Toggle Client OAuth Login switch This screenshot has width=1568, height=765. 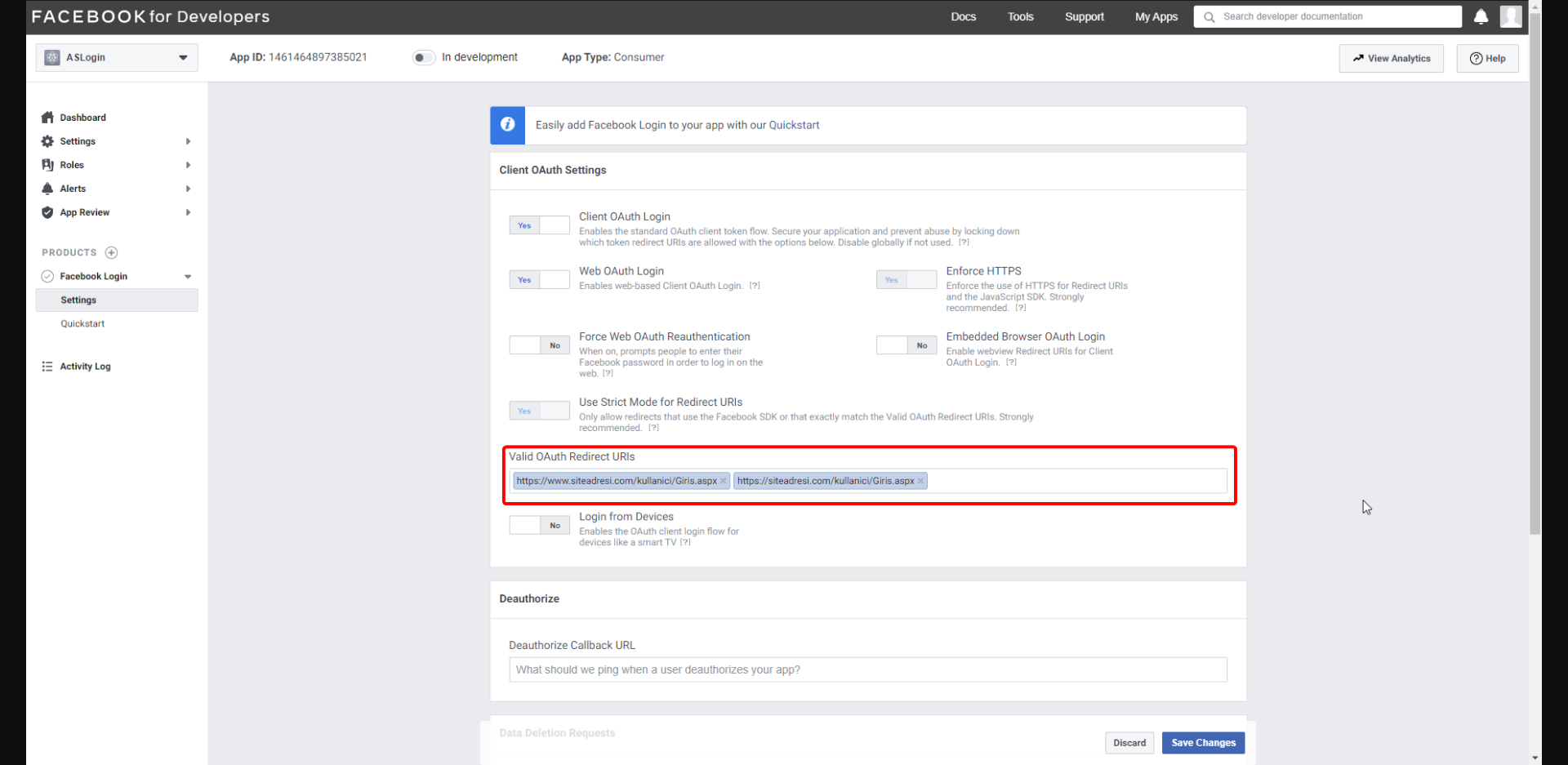[540, 225]
